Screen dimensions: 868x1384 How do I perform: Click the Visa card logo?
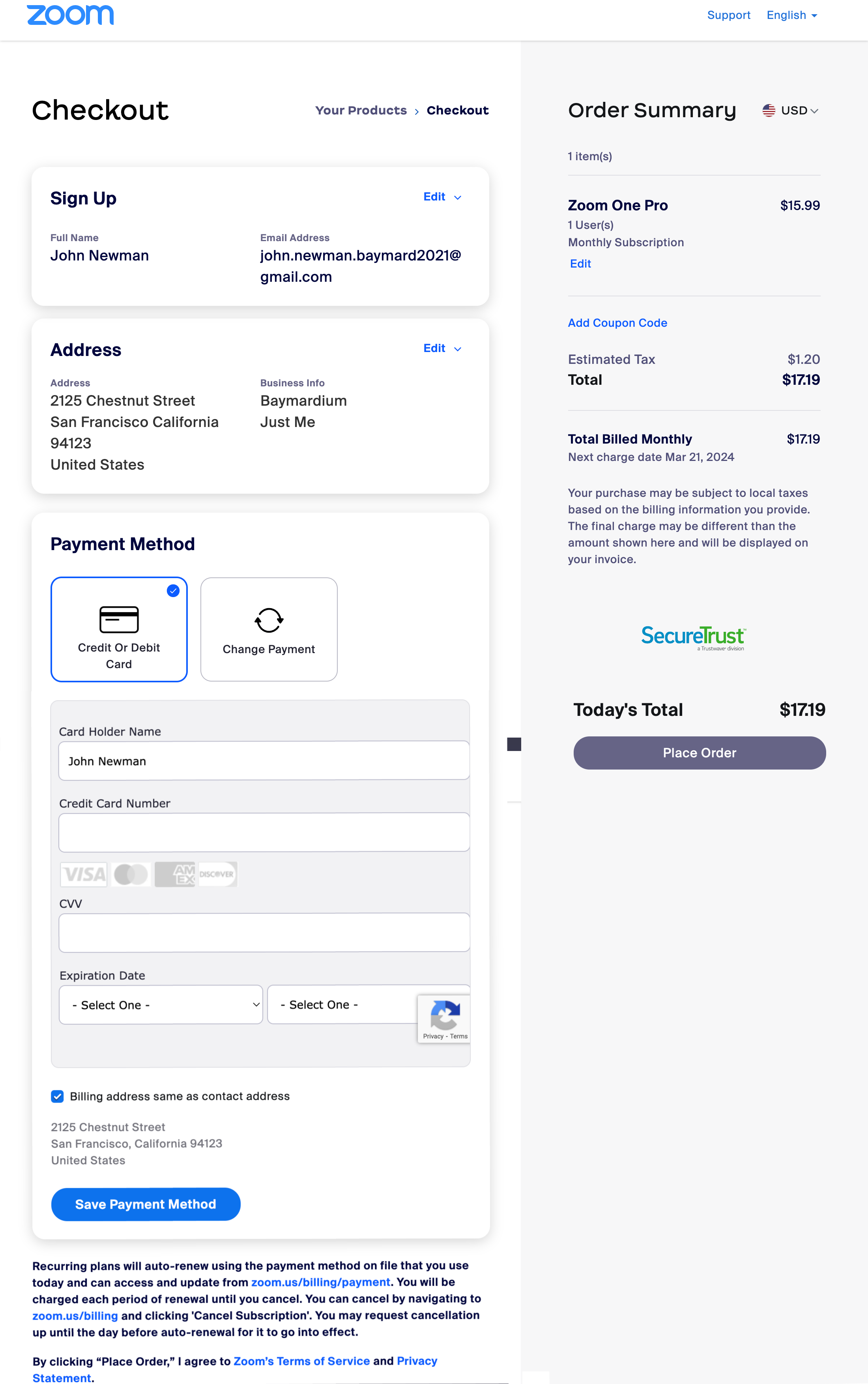(84, 874)
